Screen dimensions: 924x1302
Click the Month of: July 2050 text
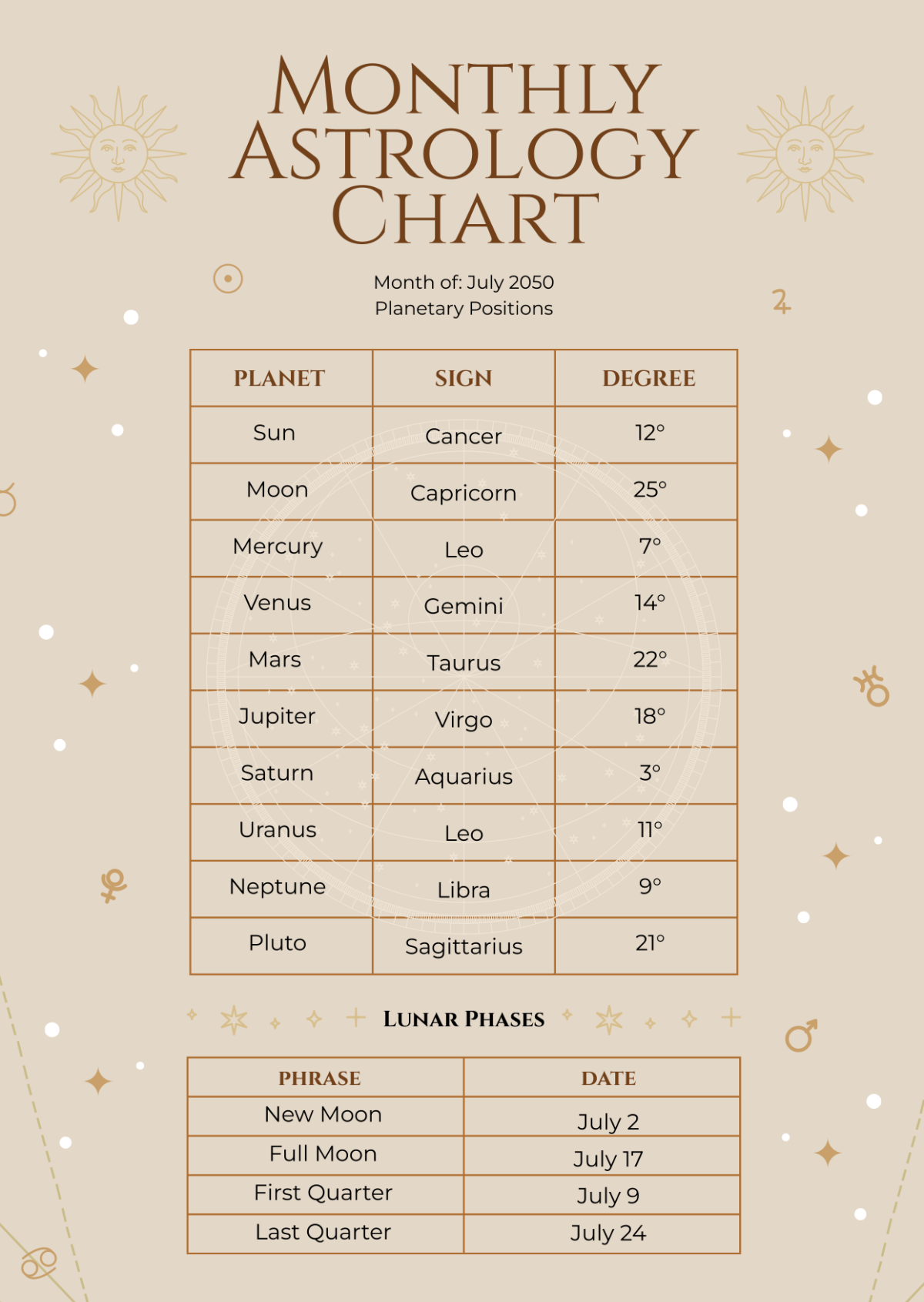(464, 283)
